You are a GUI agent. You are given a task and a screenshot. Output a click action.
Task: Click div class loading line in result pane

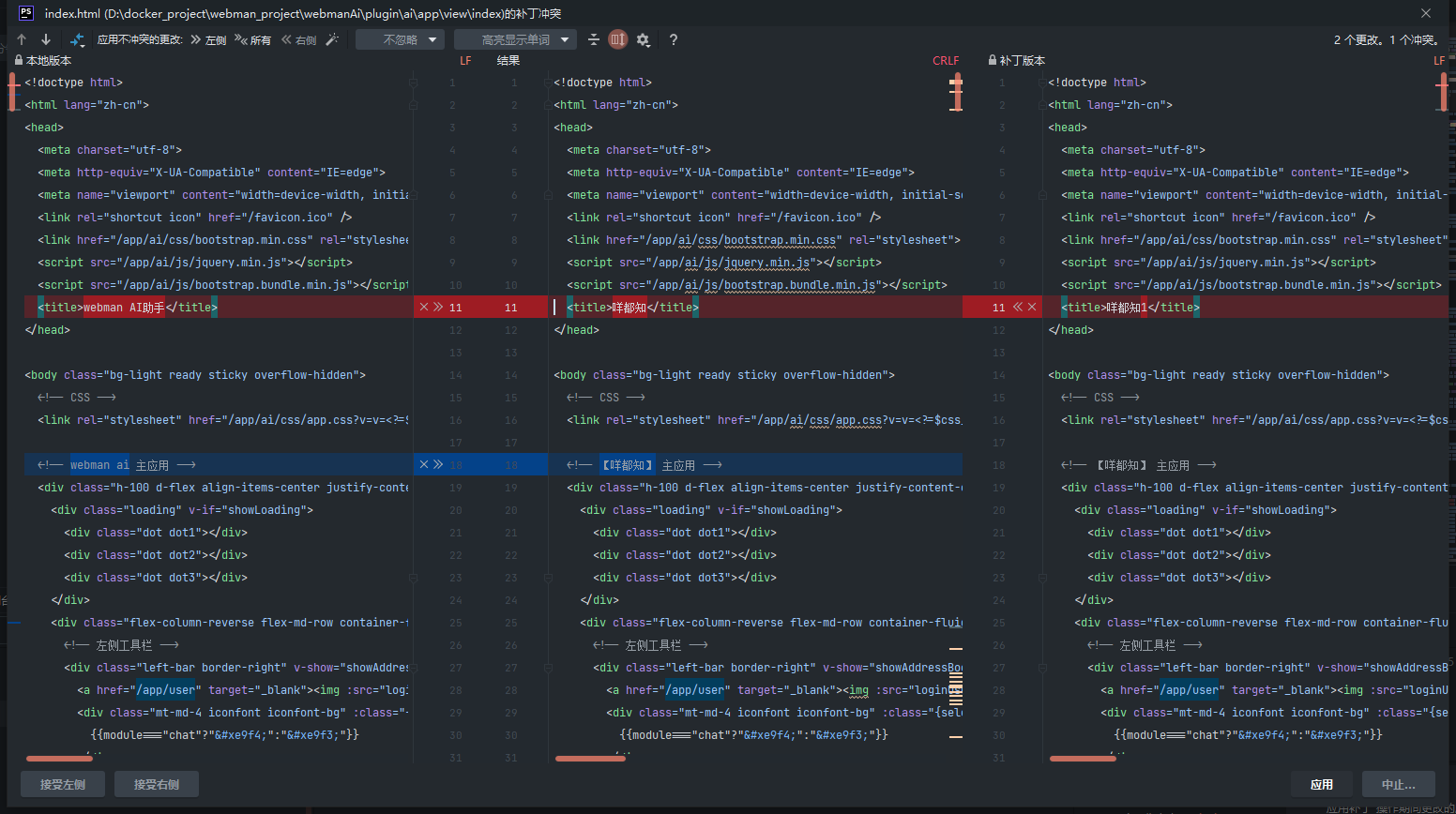pyautogui.click(x=711, y=510)
